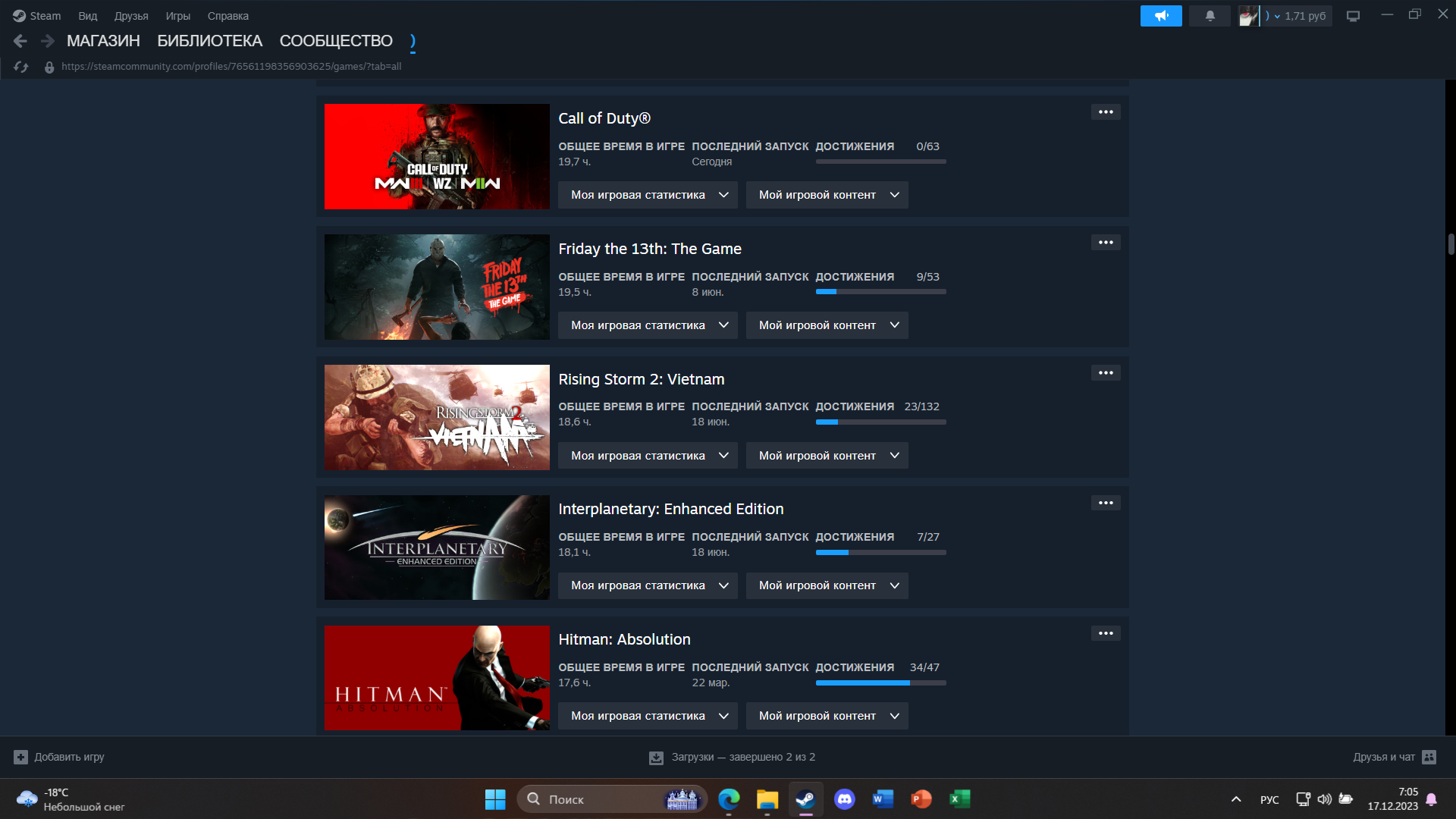The width and height of the screenshot is (1456, 819).
Task: Click Friday the 13th achievements progress bar
Action: [x=880, y=292]
